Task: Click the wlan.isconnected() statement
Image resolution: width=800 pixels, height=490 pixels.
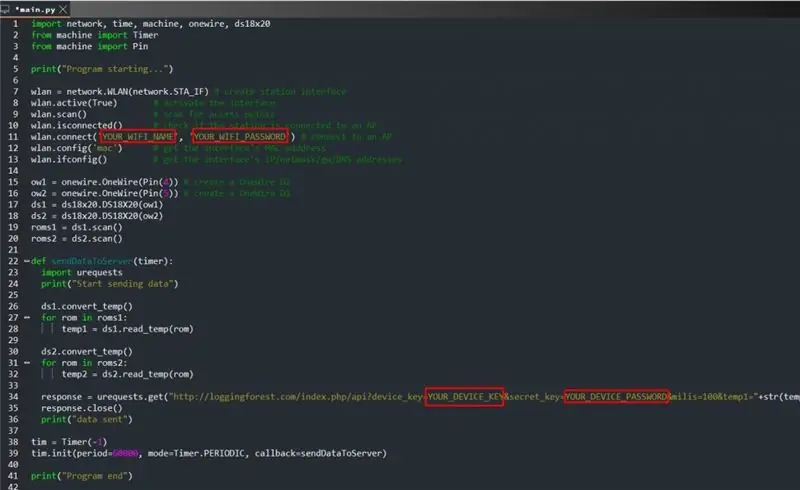Action: pyautogui.click(x=77, y=126)
